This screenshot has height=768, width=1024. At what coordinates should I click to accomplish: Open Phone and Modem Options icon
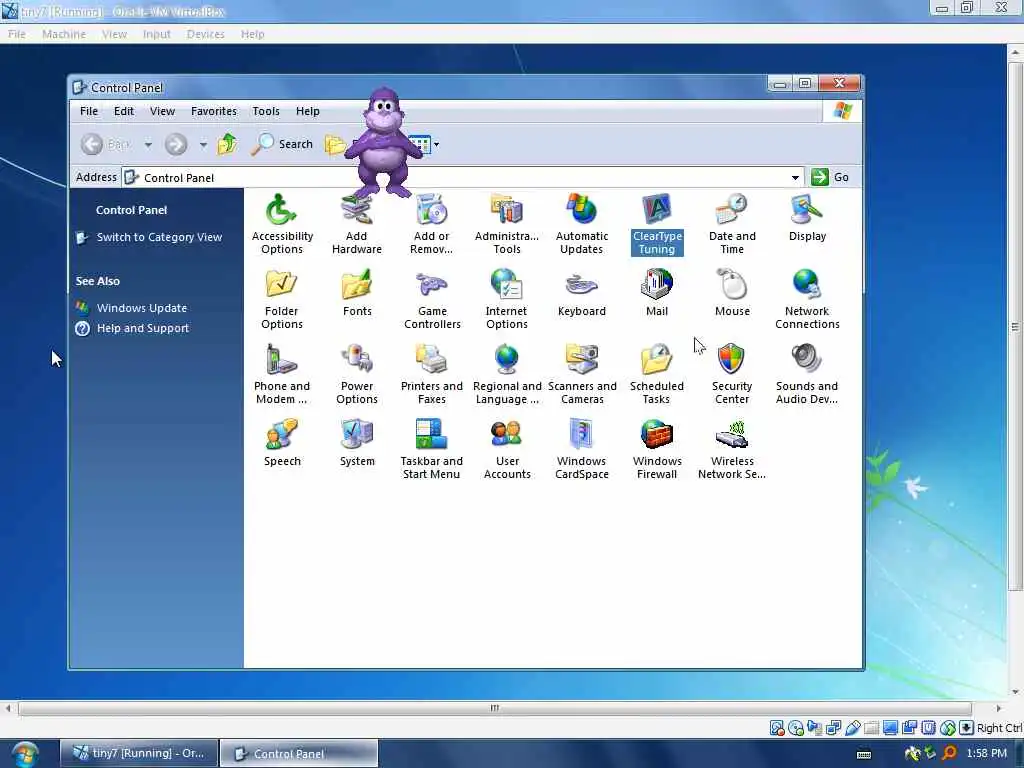pyautogui.click(x=281, y=374)
